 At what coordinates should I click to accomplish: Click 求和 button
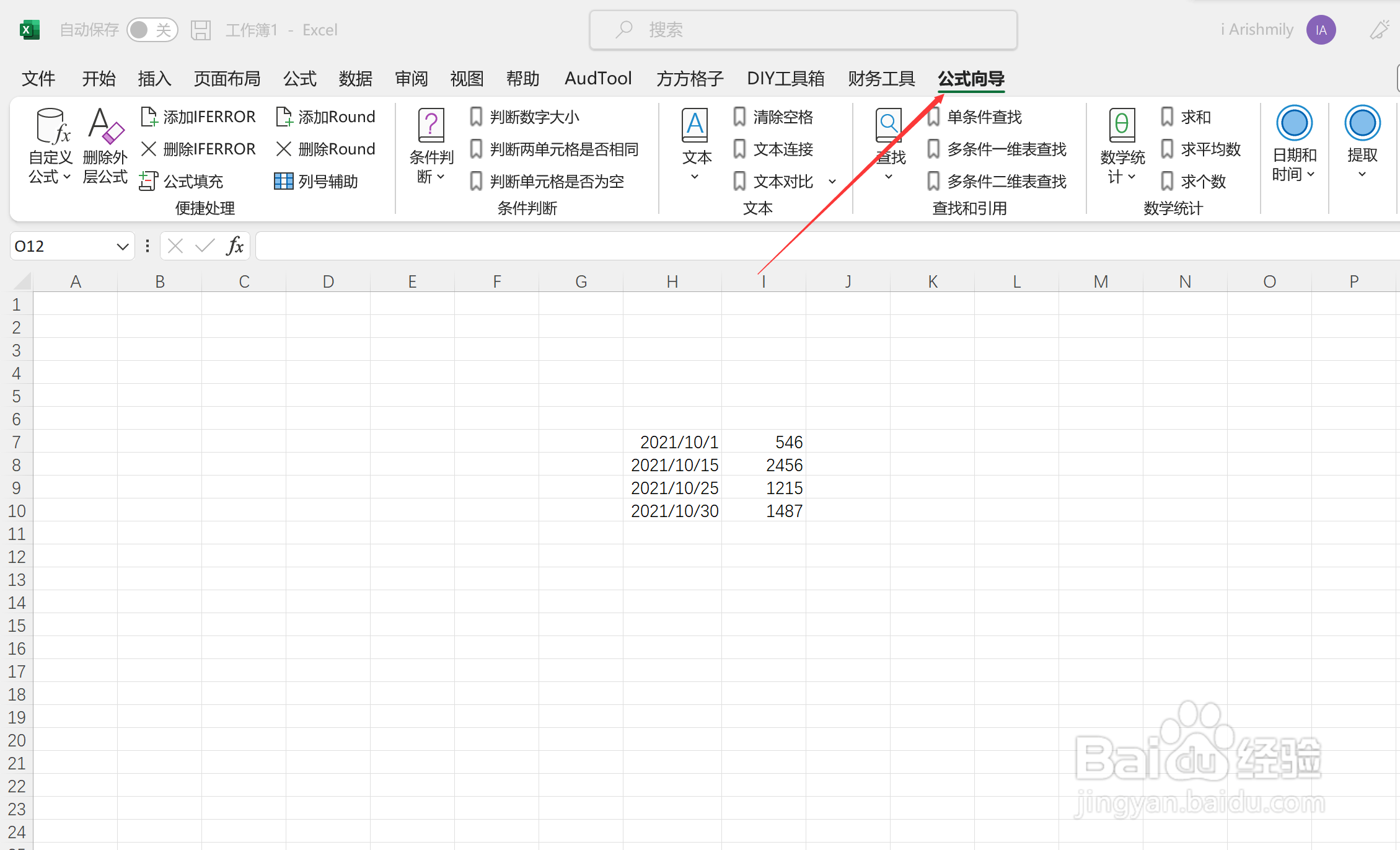[x=1186, y=117]
